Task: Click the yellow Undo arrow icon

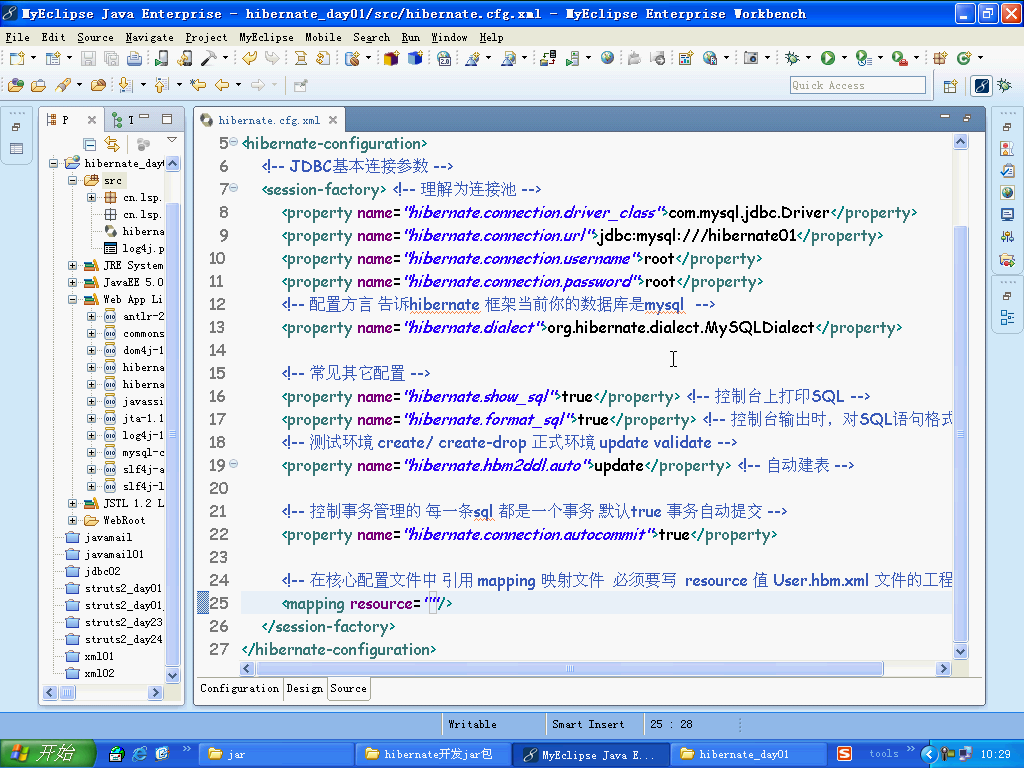Action: (249, 59)
